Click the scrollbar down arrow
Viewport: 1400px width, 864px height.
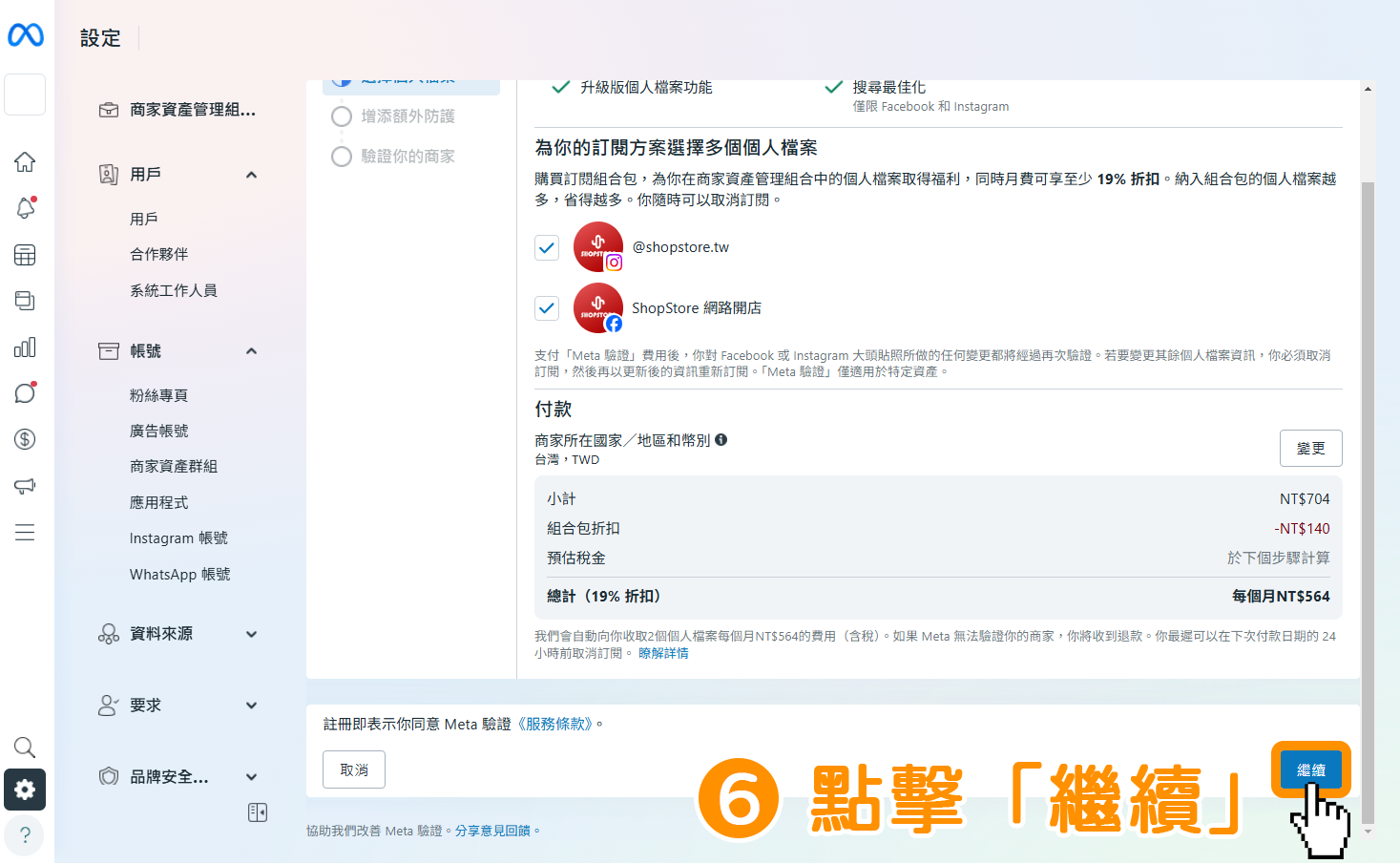tap(1368, 832)
